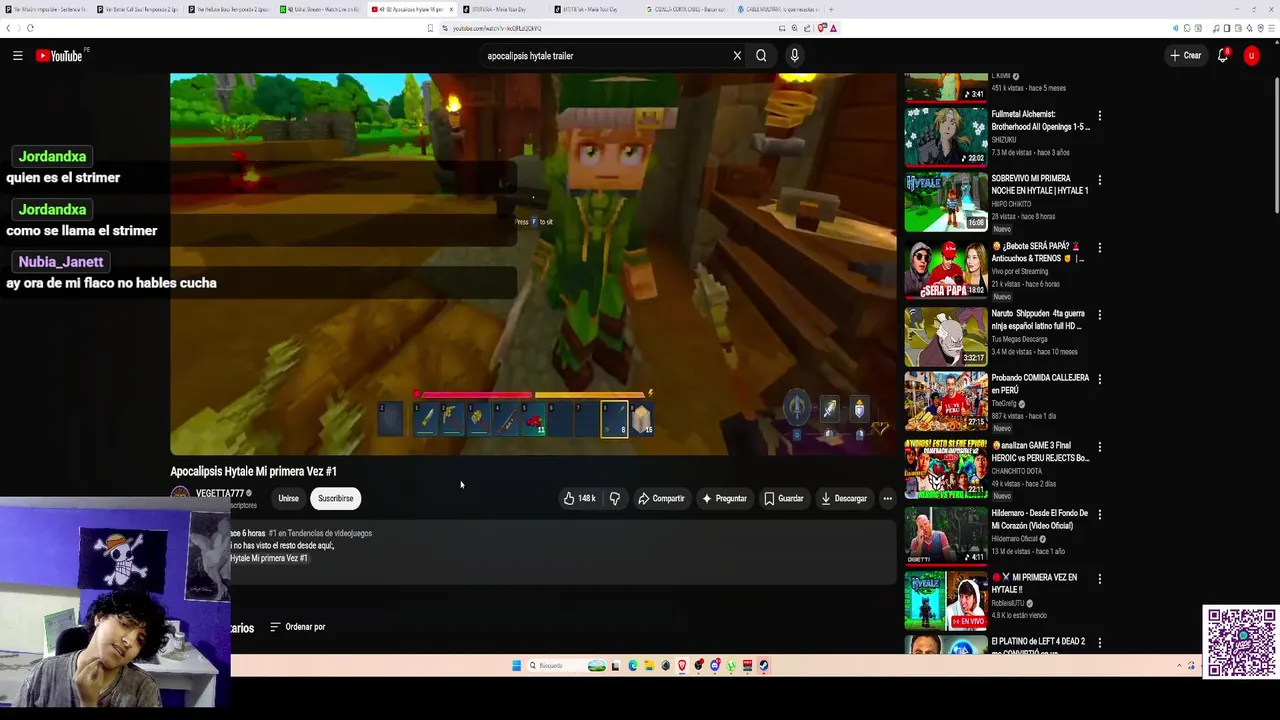
Task: Ask about the video with Preguntar
Action: (724, 498)
